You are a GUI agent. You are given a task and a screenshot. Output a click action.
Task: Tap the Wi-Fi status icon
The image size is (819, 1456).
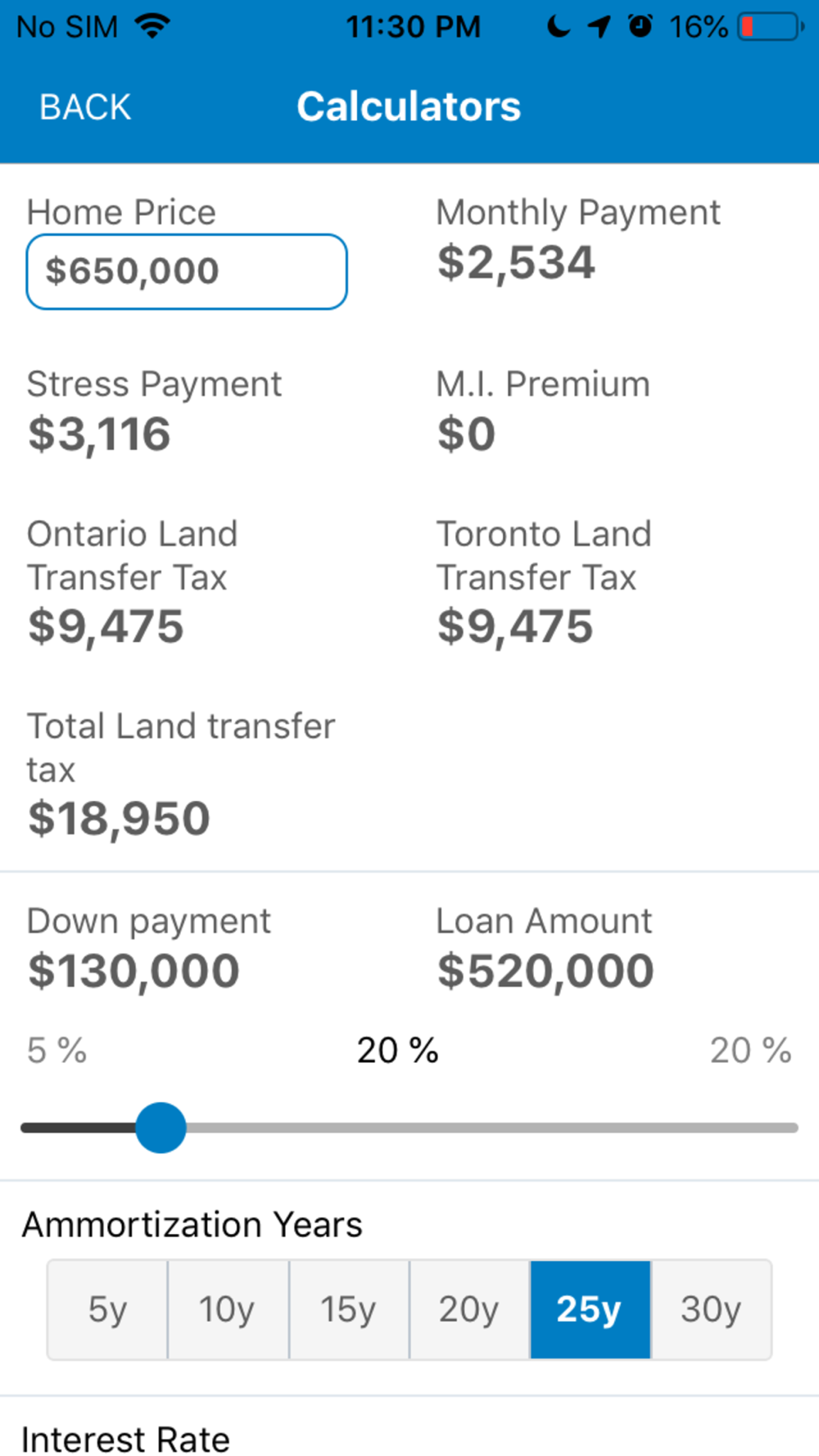tap(152, 26)
